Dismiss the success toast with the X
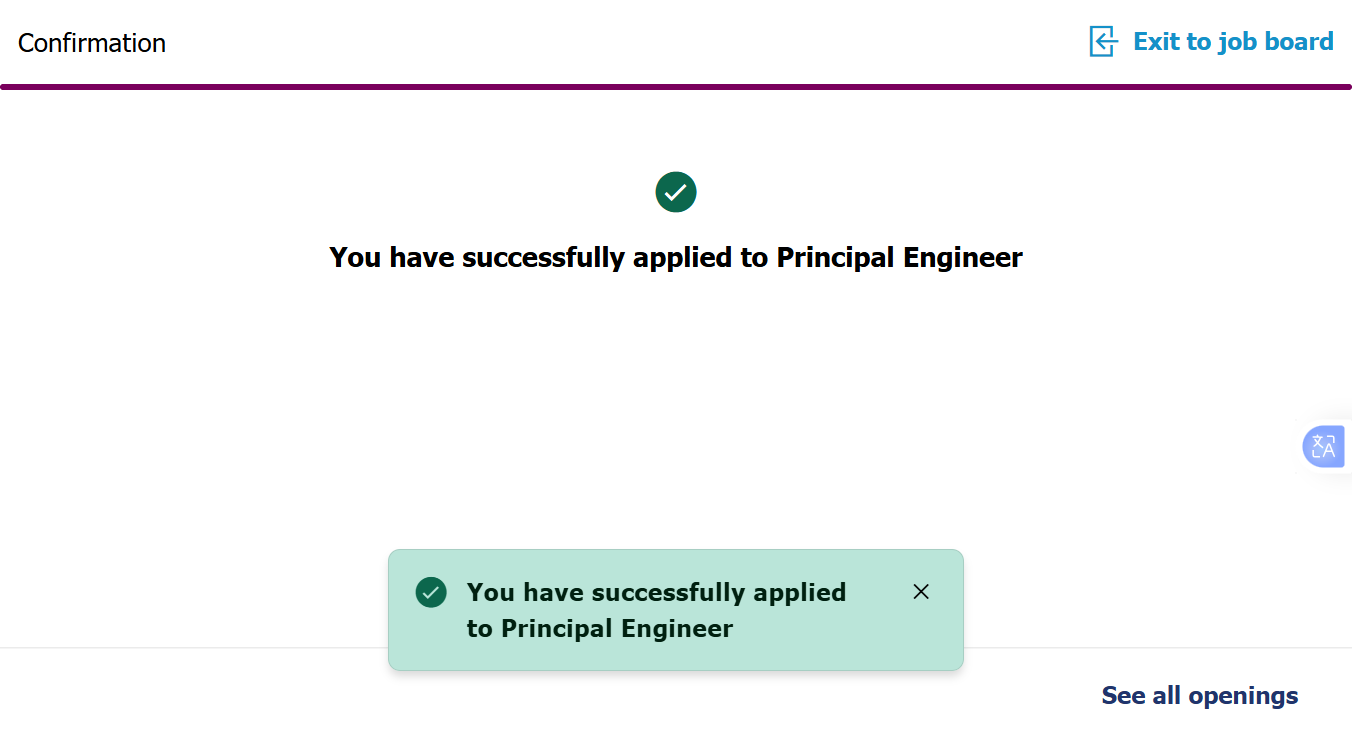The width and height of the screenshot is (1352, 743). [x=921, y=592]
